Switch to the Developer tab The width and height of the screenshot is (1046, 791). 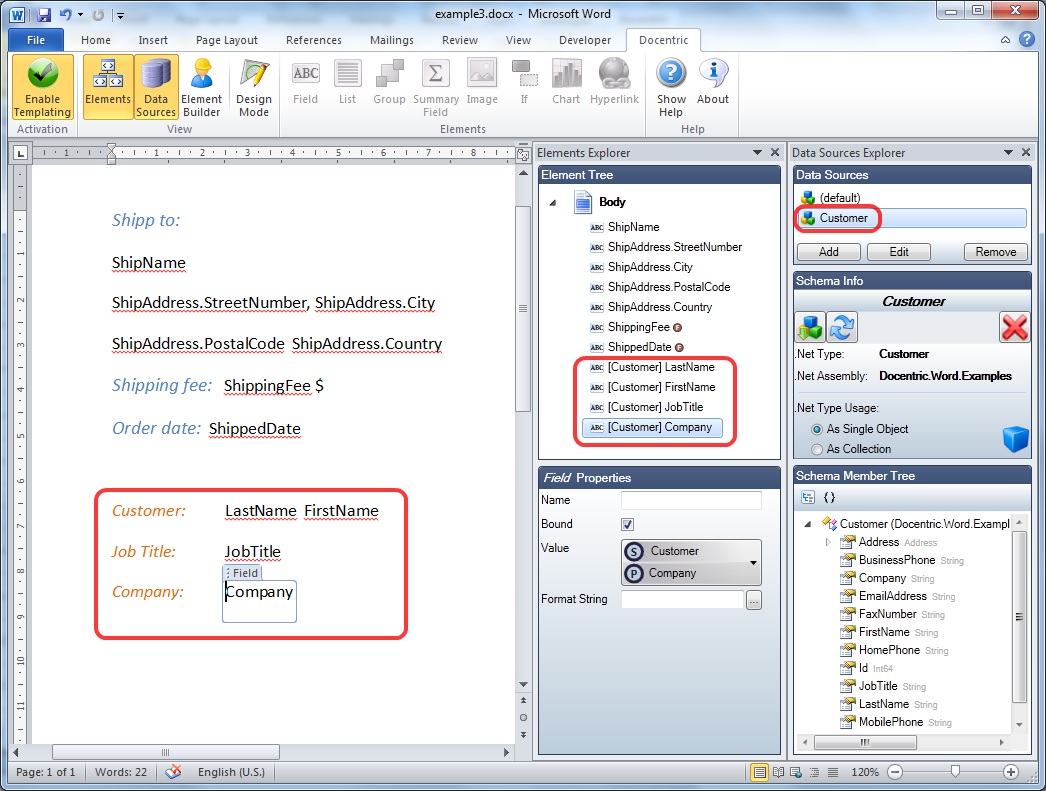tap(584, 40)
